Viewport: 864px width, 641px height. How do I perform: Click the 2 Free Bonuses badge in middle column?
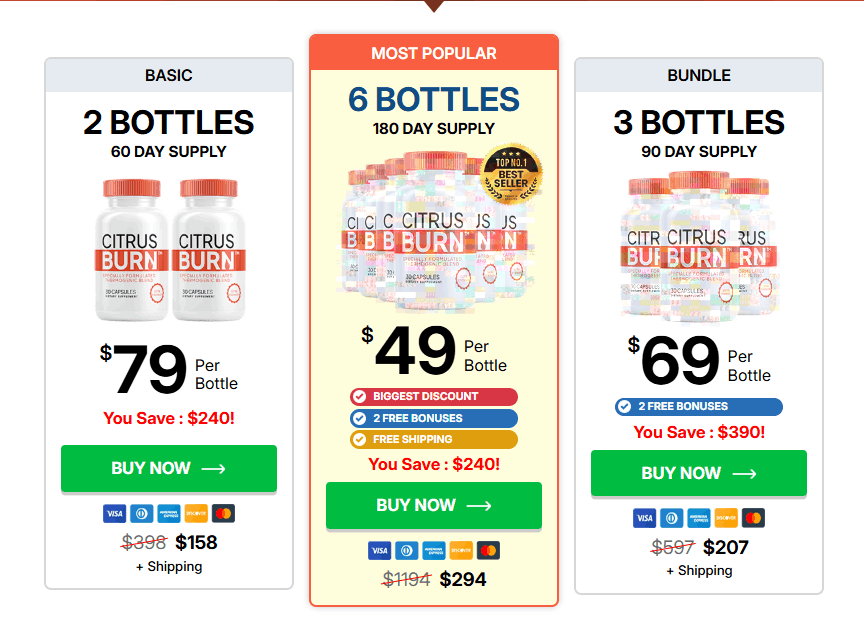tap(433, 418)
